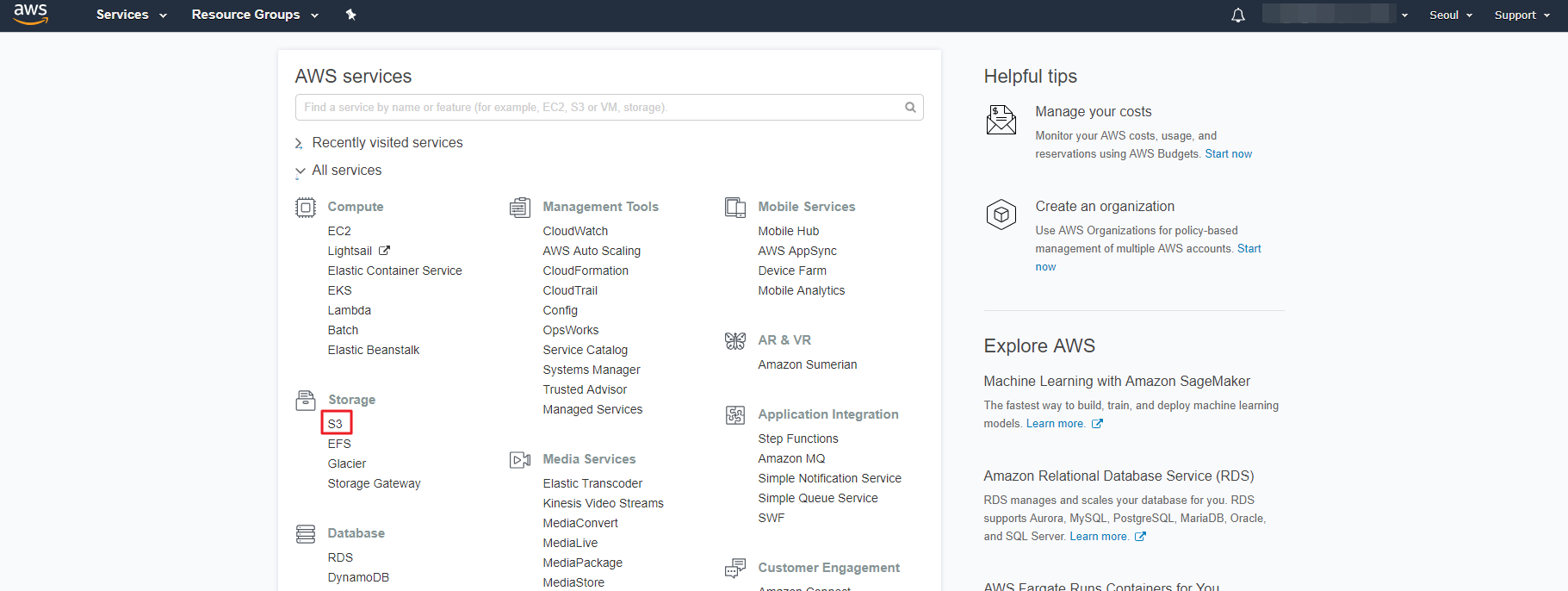Image resolution: width=1568 pixels, height=591 pixels.
Task: Click the AWS logo home icon
Action: [30, 14]
